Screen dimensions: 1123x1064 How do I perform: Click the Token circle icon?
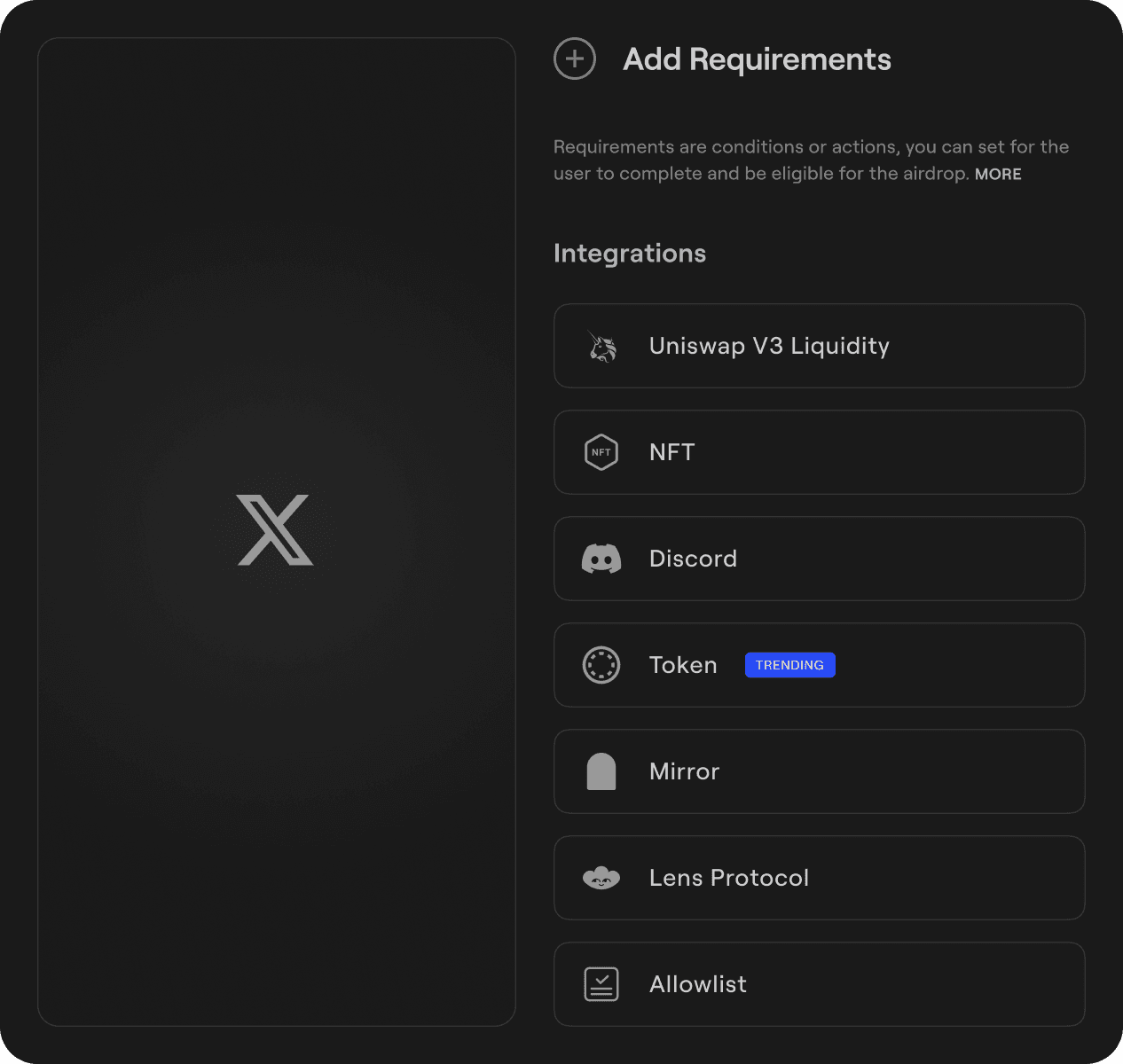click(601, 665)
